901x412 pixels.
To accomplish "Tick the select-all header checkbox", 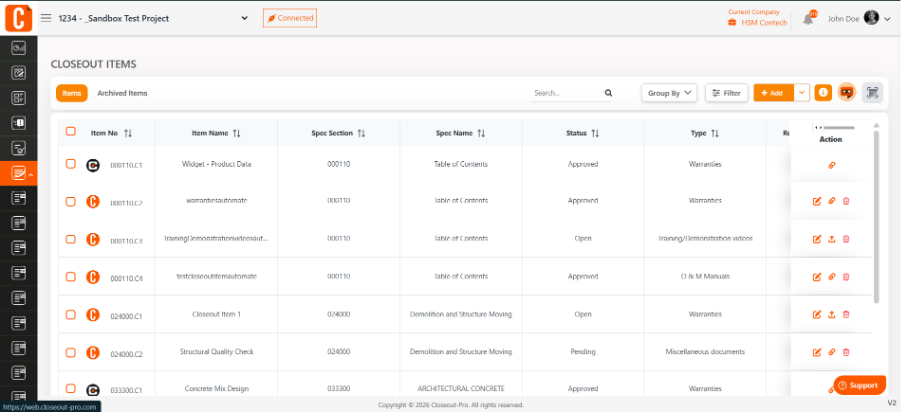I will [x=71, y=131].
